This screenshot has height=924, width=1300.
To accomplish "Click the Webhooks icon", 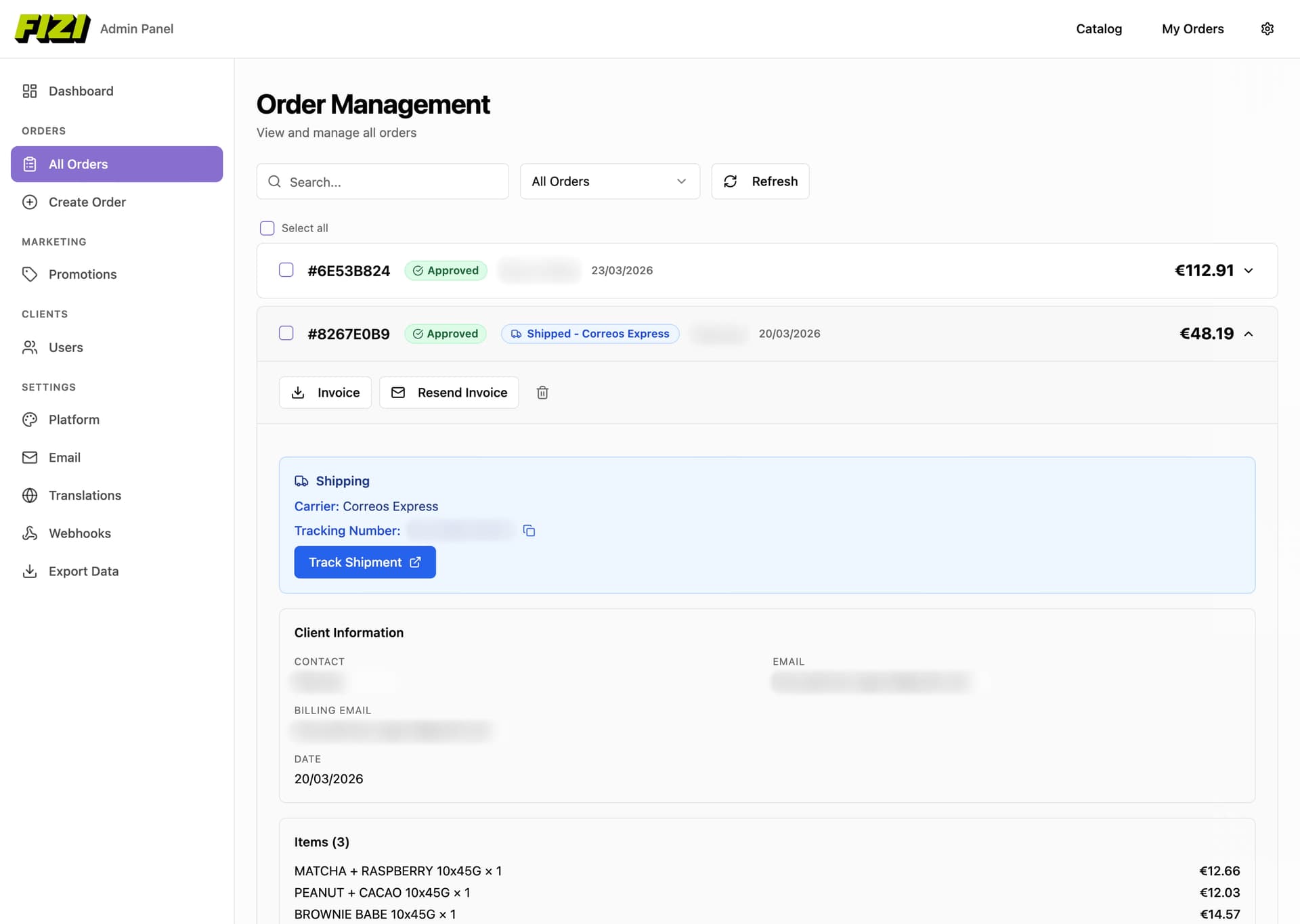I will pos(30,533).
